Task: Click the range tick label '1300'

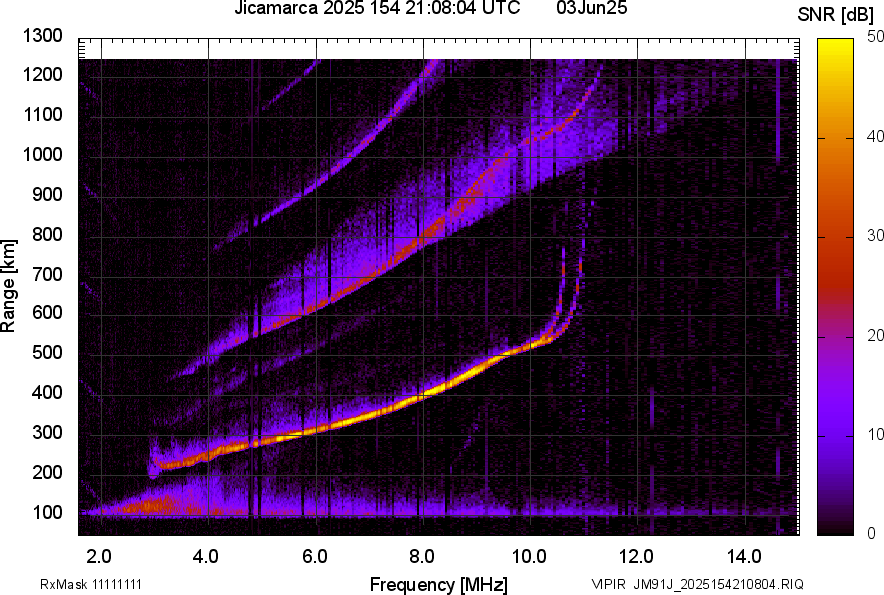Action: click(x=43, y=36)
